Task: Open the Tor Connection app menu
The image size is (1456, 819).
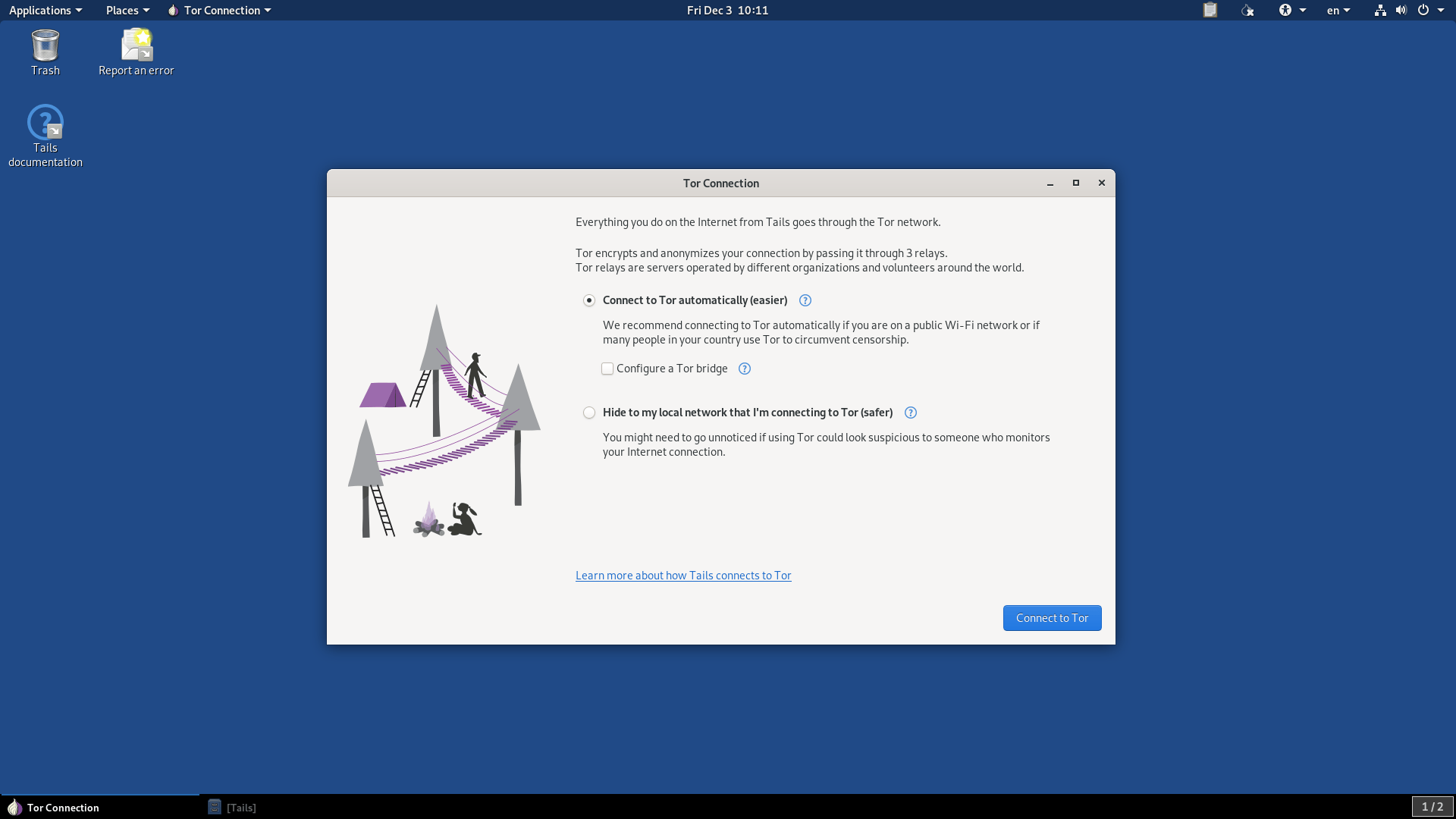Action: pyautogui.click(x=220, y=10)
